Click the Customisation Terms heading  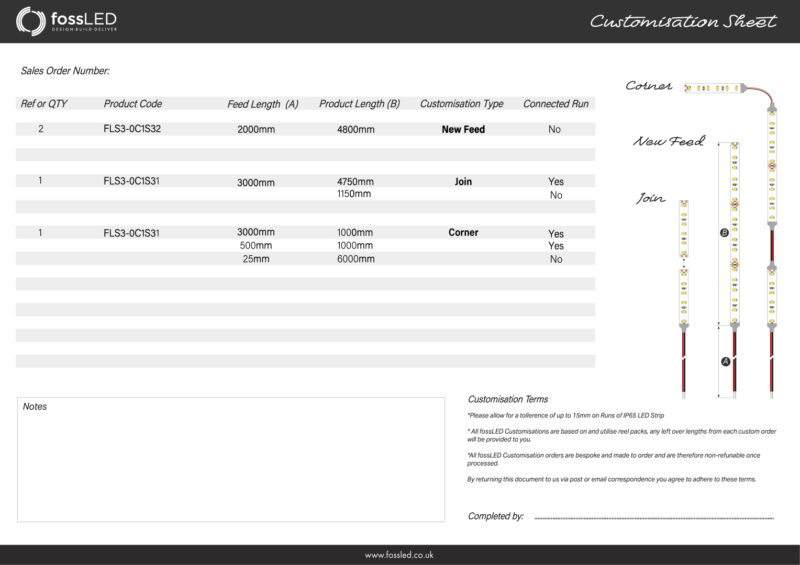tap(507, 399)
